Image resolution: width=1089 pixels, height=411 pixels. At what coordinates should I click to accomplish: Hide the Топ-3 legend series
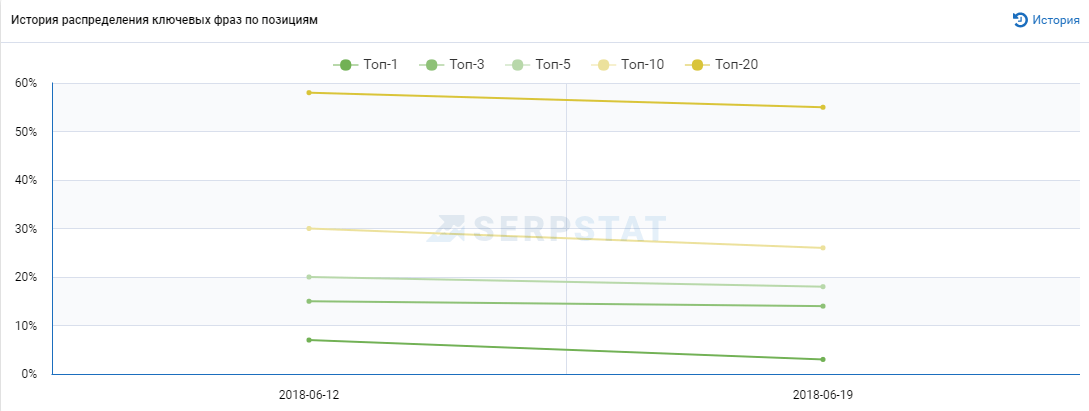[x=452, y=65]
